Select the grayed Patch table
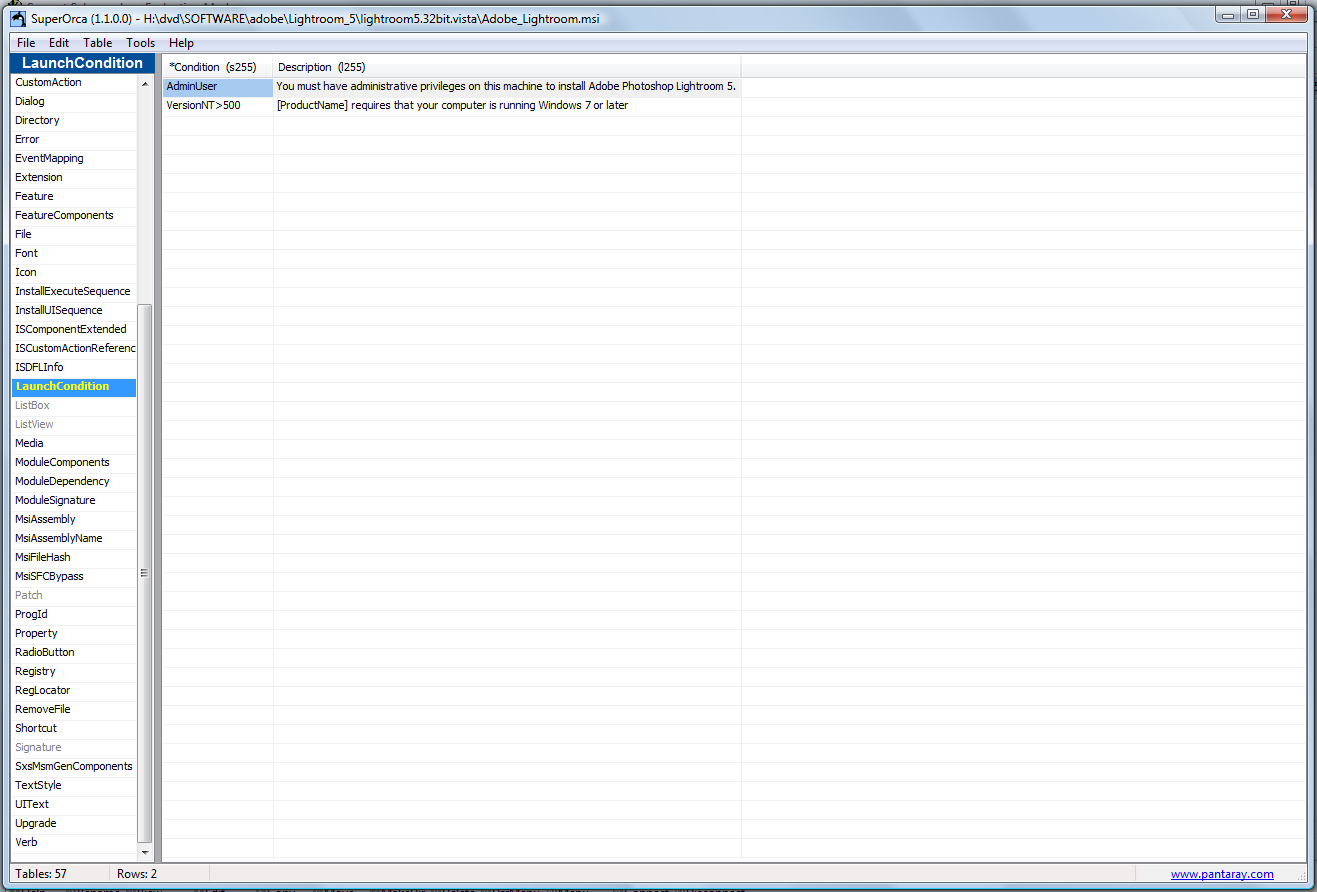The image size is (1317, 892). click(x=74, y=595)
